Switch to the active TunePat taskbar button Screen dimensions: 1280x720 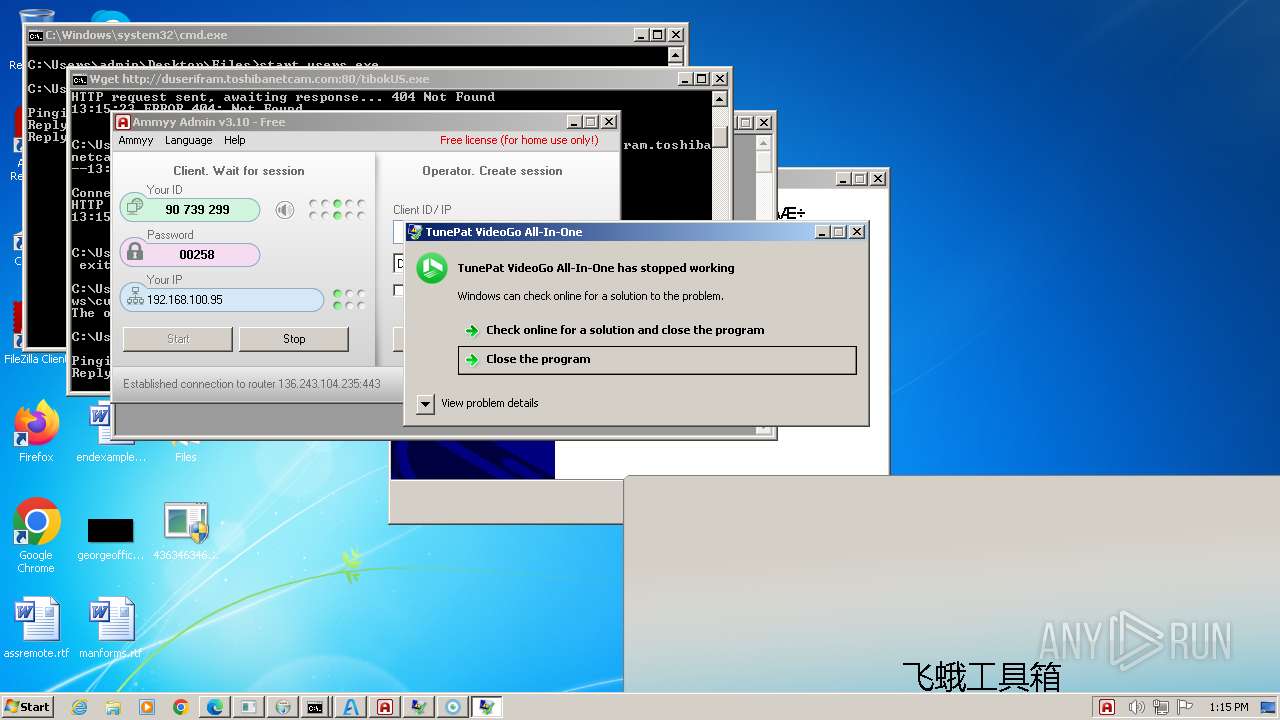(x=486, y=707)
